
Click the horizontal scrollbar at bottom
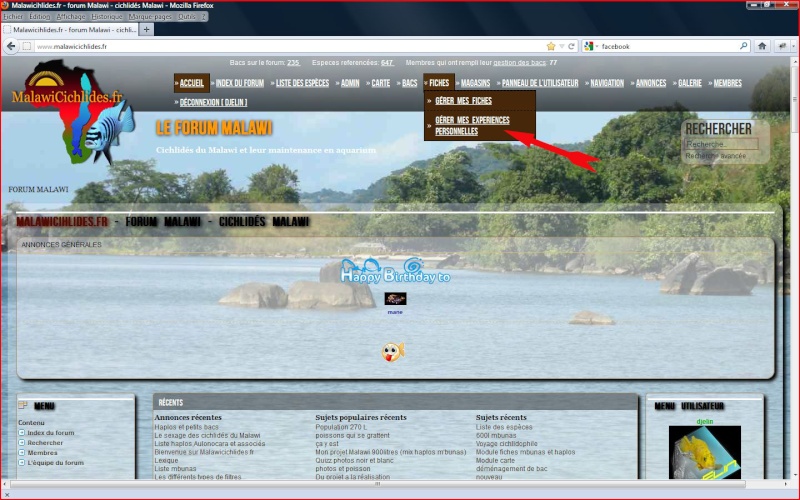click(378, 484)
